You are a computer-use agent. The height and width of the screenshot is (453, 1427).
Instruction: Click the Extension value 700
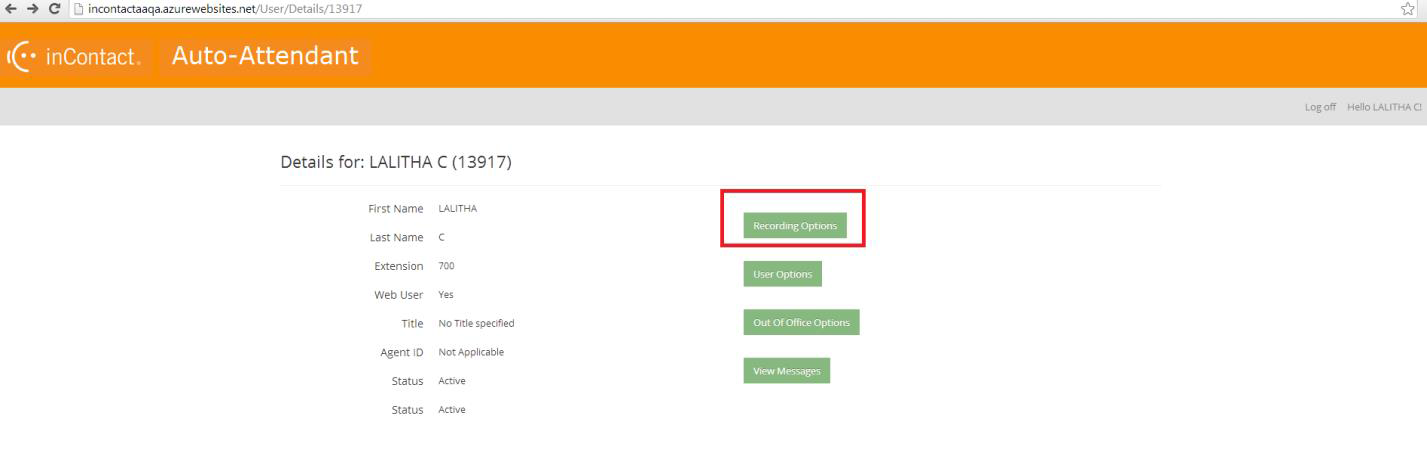(446, 266)
